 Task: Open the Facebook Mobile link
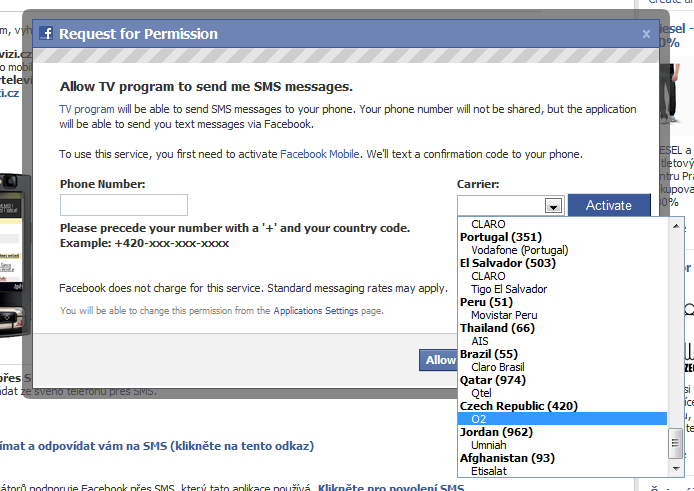click(320, 154)
